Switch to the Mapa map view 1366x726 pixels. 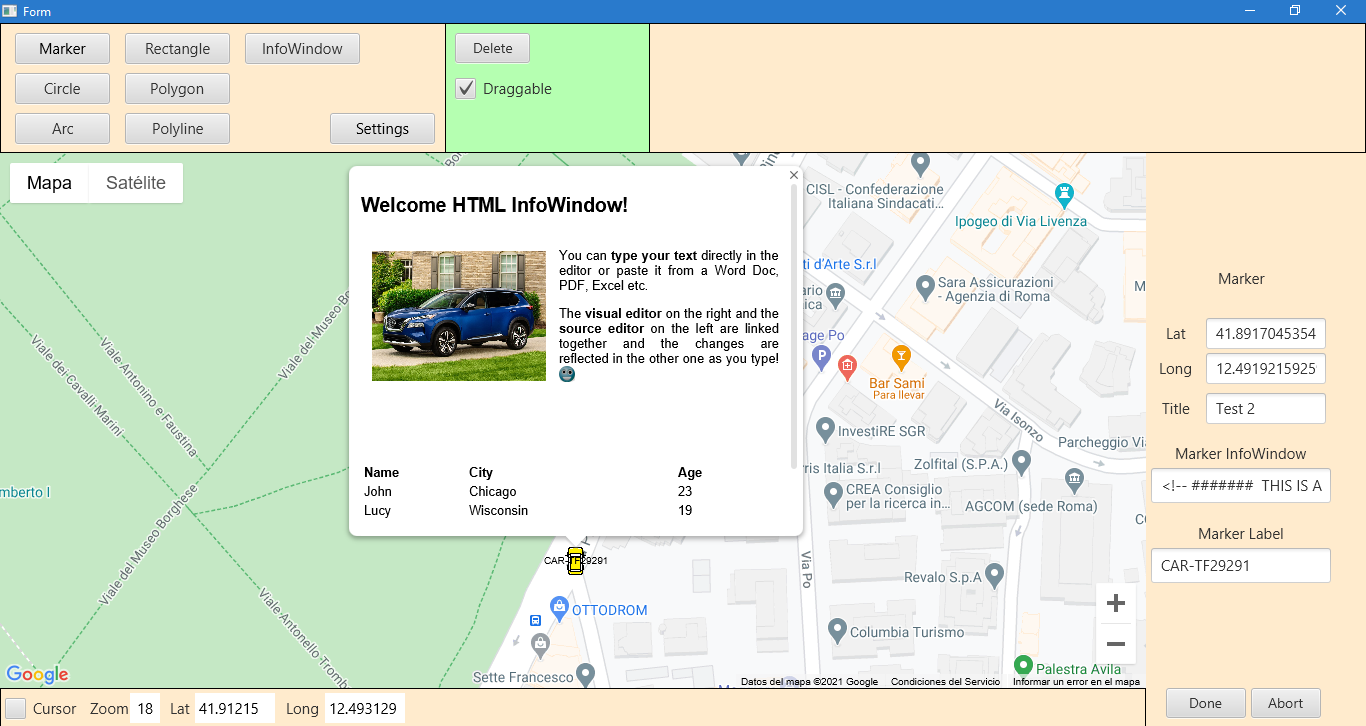point(49,183)
